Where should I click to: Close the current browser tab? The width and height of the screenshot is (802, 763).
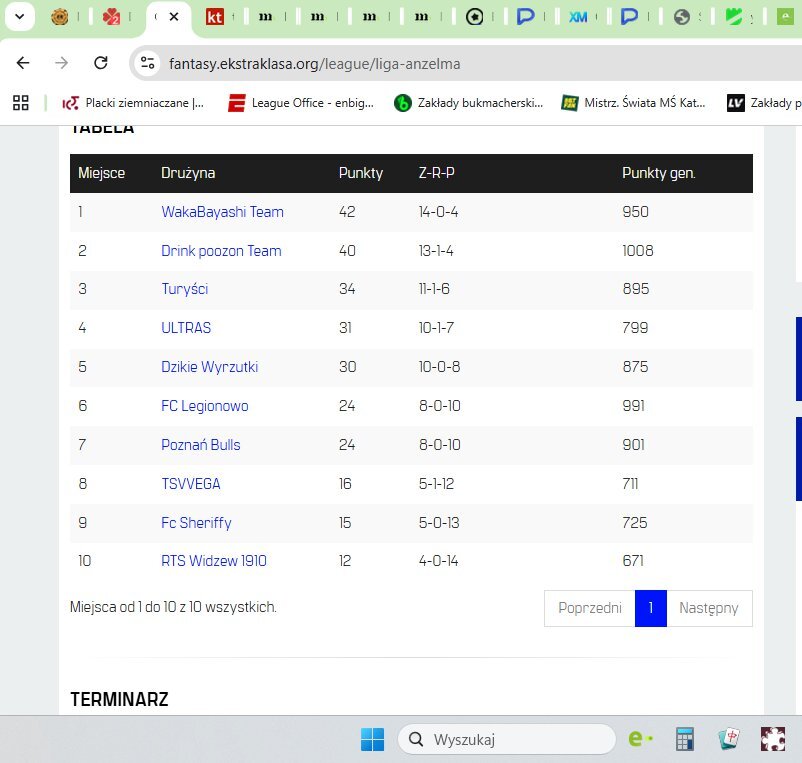click(x=174, y=17)
